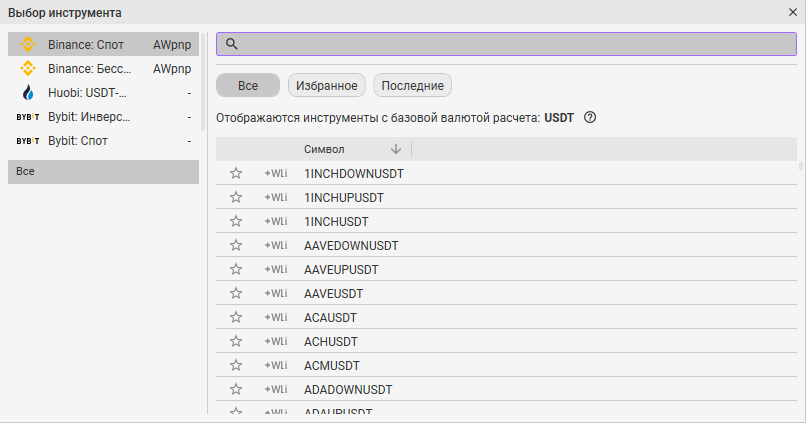Select Huobi: USDT-... connection
The width and height of the screenshot is (806, 423).
coord(103,93)
